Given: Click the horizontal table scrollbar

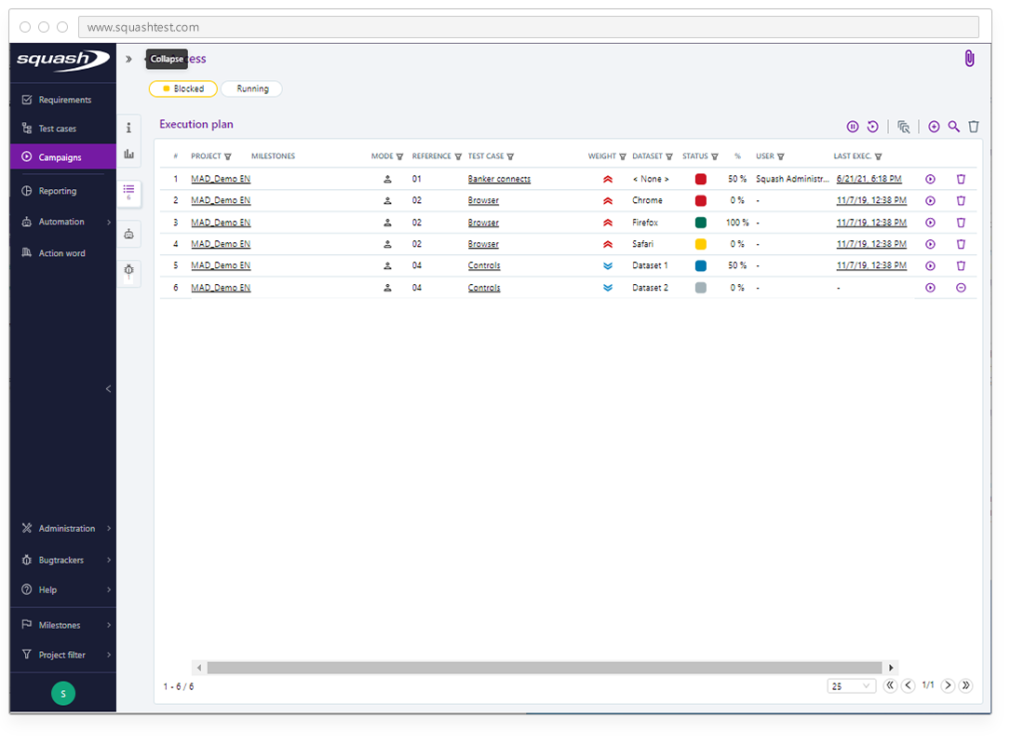Looking at the screenshot, I should click(x=544, y=667).
